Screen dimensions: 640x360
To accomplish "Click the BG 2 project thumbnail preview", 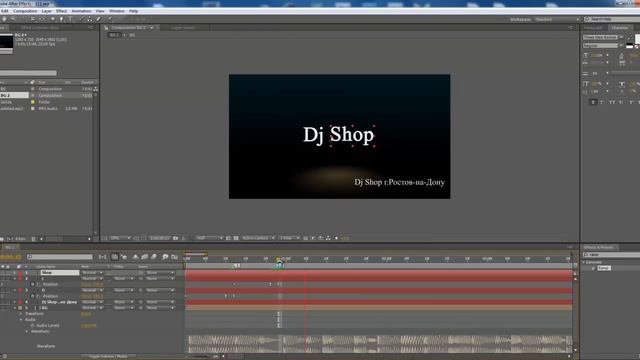I will pyautogui.click(x=6, y=42).
